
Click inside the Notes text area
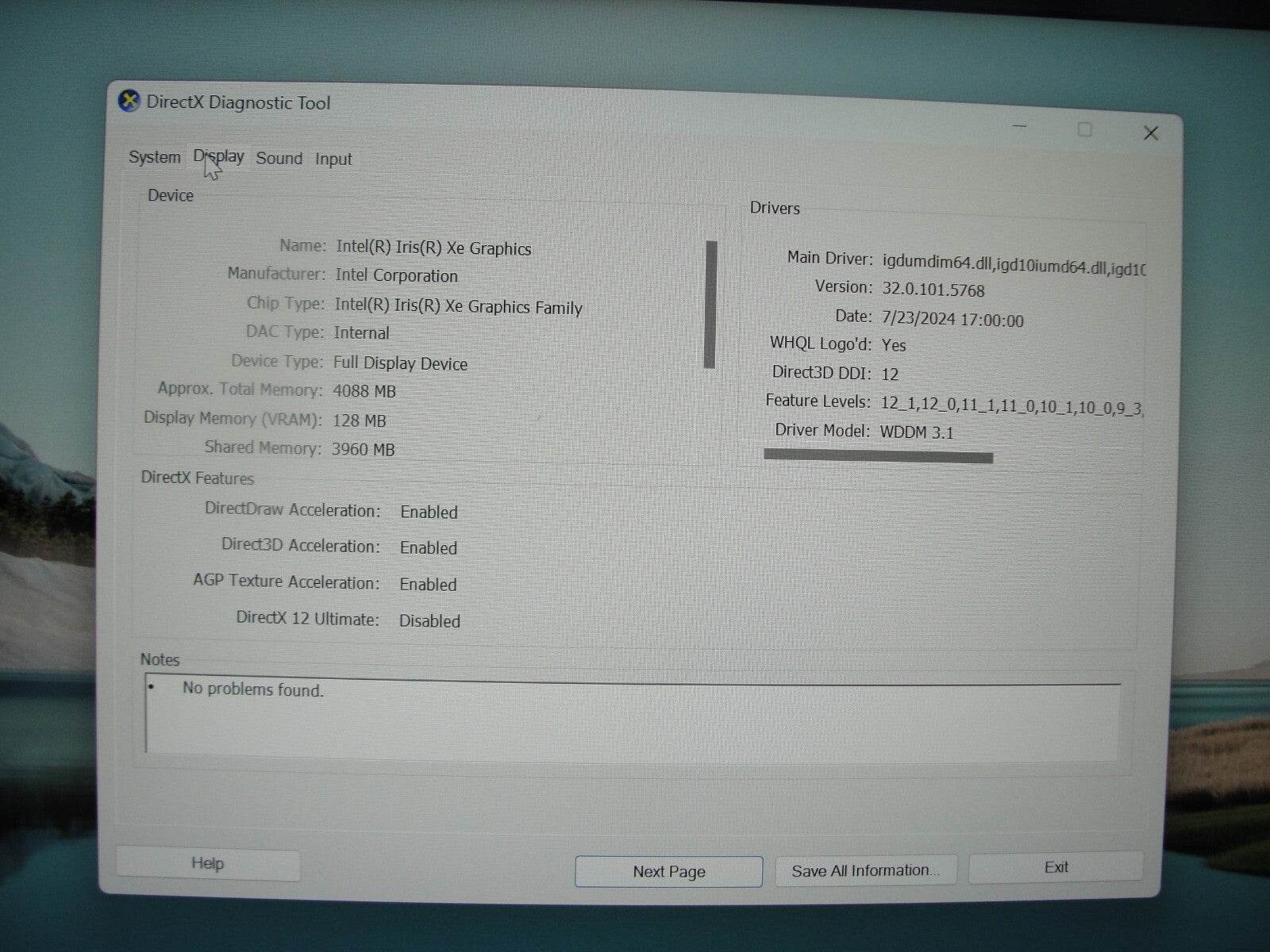tap(635, 722)
